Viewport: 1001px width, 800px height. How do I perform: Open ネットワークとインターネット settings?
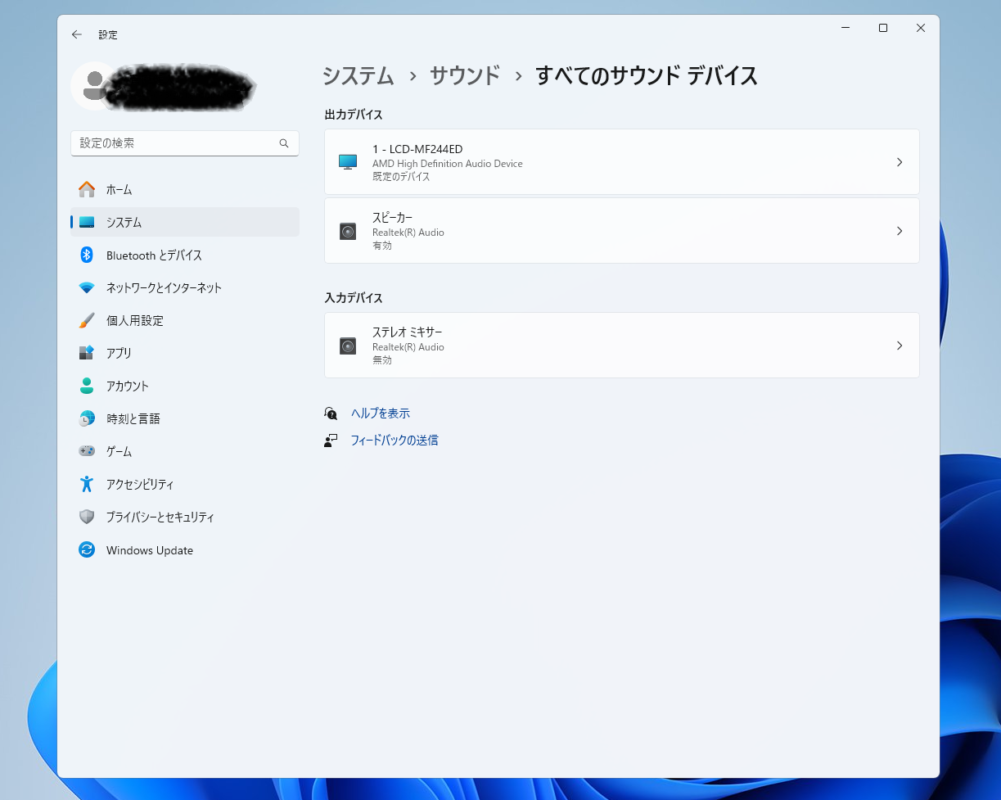[184, 288]
